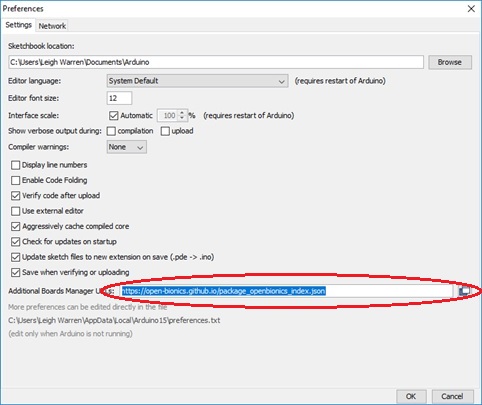Screen dimensions: 482x405
Task: Turn on Enable Code Folding
Action: (16, 180)
